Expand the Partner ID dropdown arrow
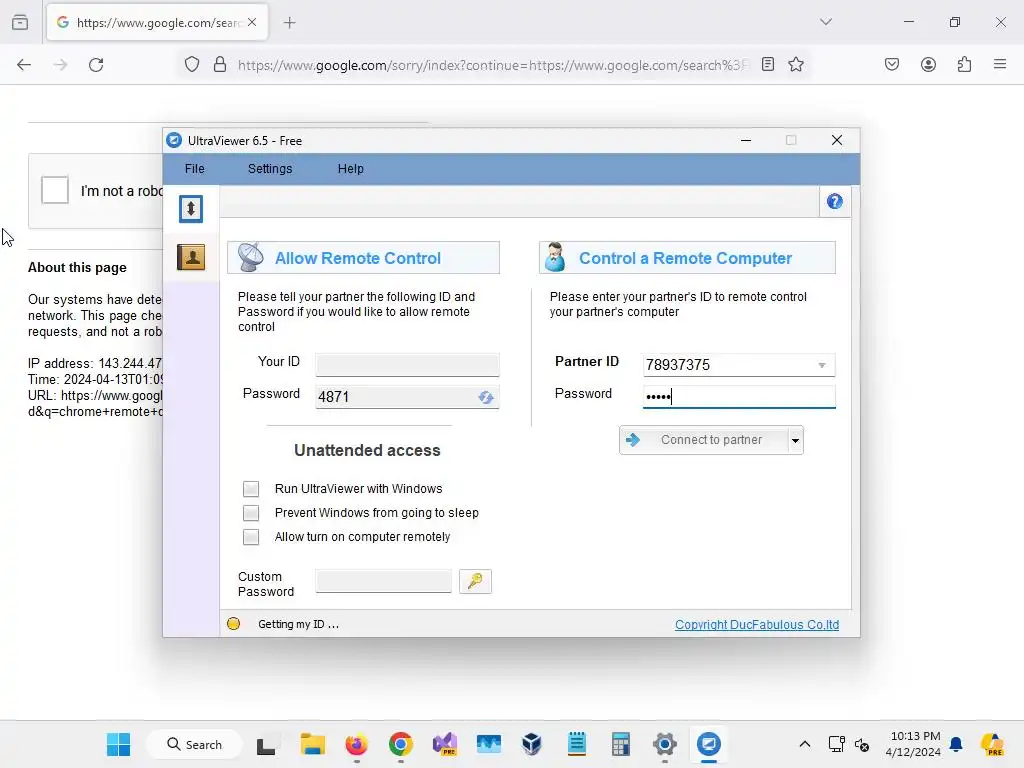 click(822, 365)
